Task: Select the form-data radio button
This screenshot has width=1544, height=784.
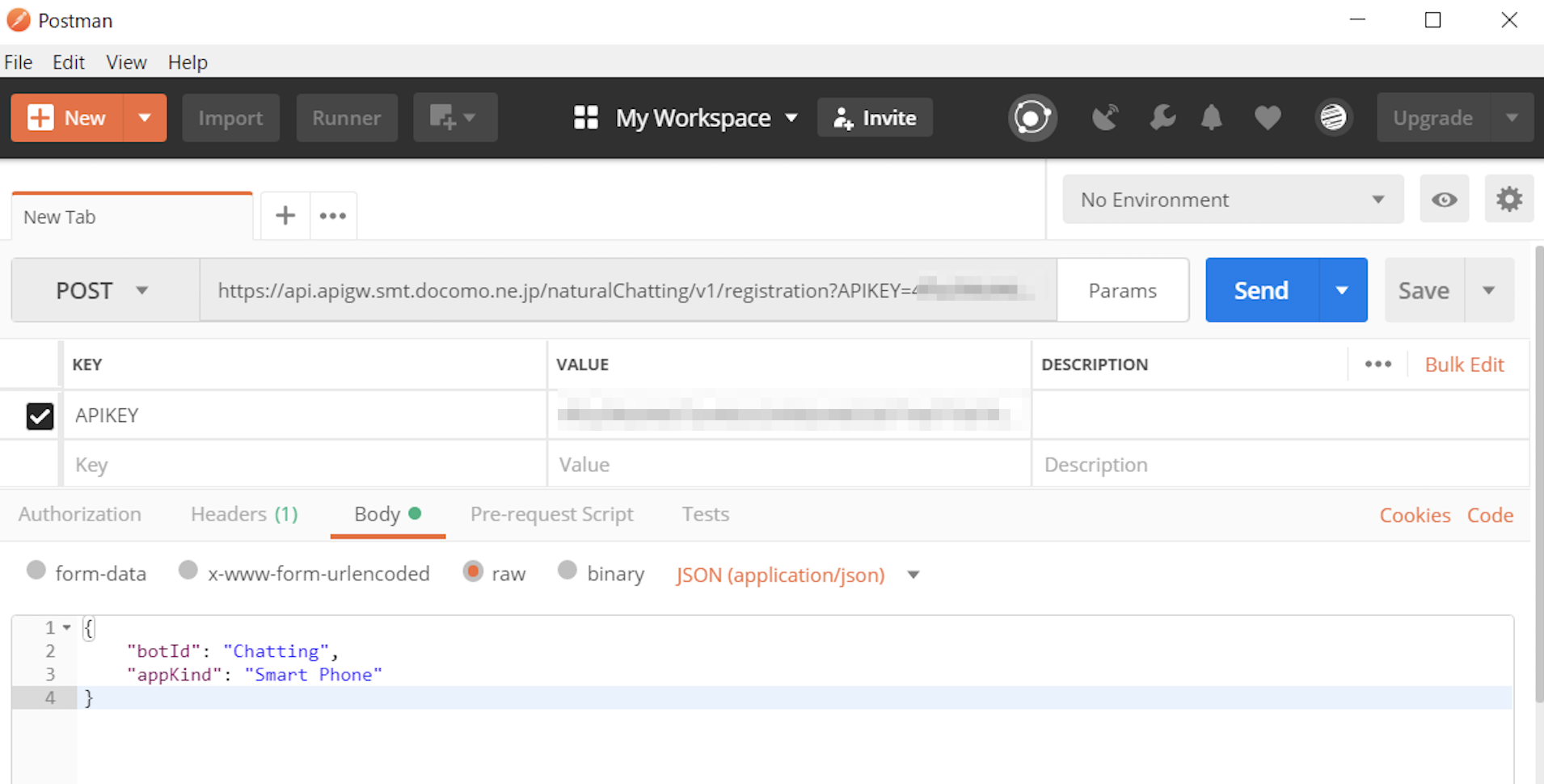Action: tap(36, 571)
